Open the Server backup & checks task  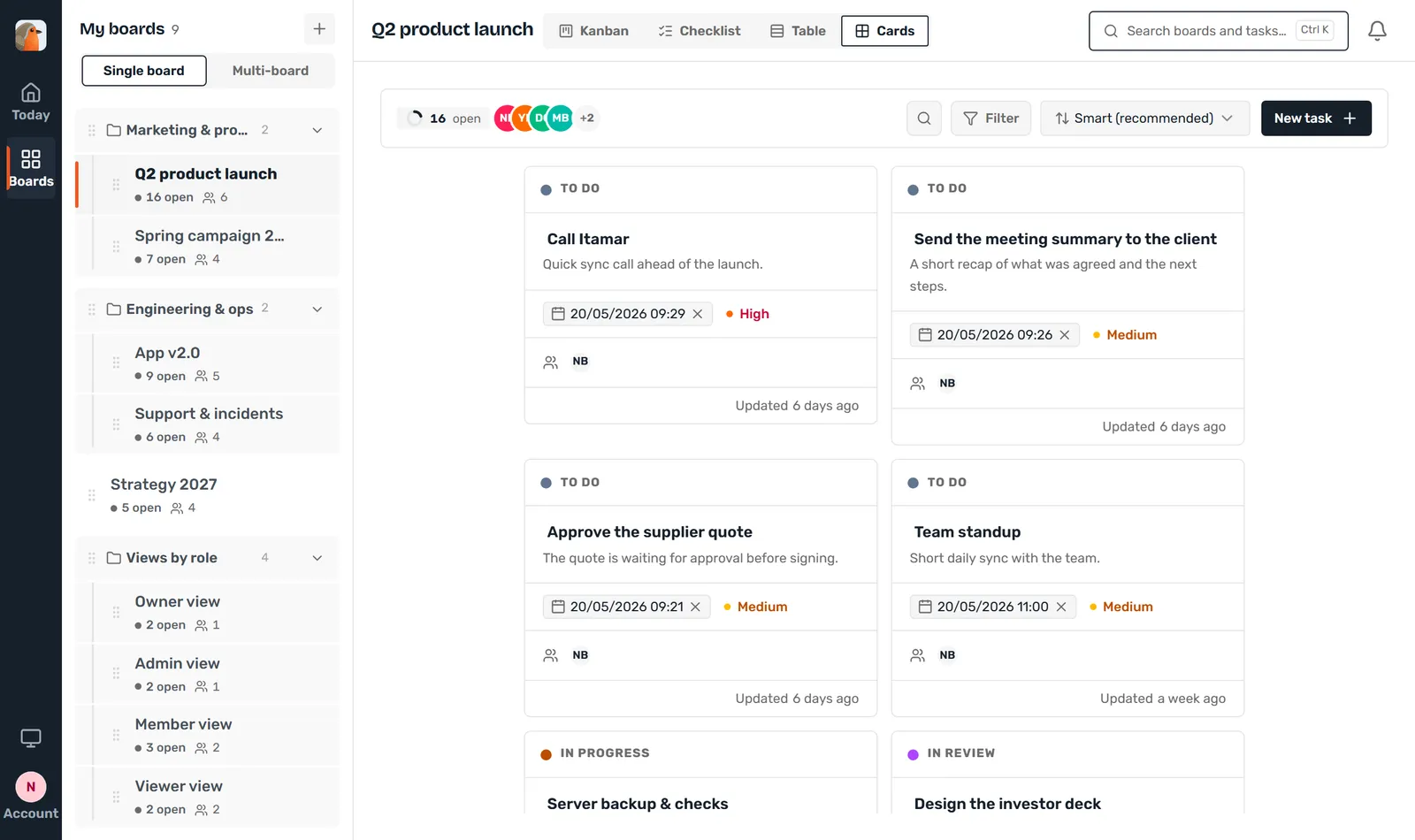[x=638, y=804]
